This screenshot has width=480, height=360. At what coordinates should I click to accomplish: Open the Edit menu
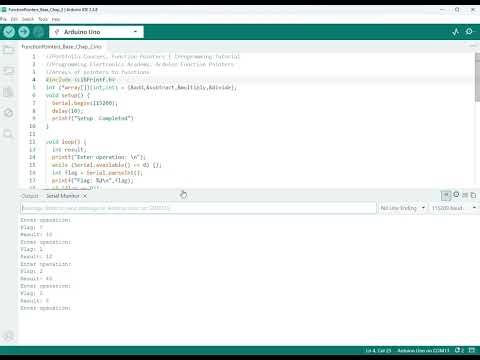click(x=14, y=19)
